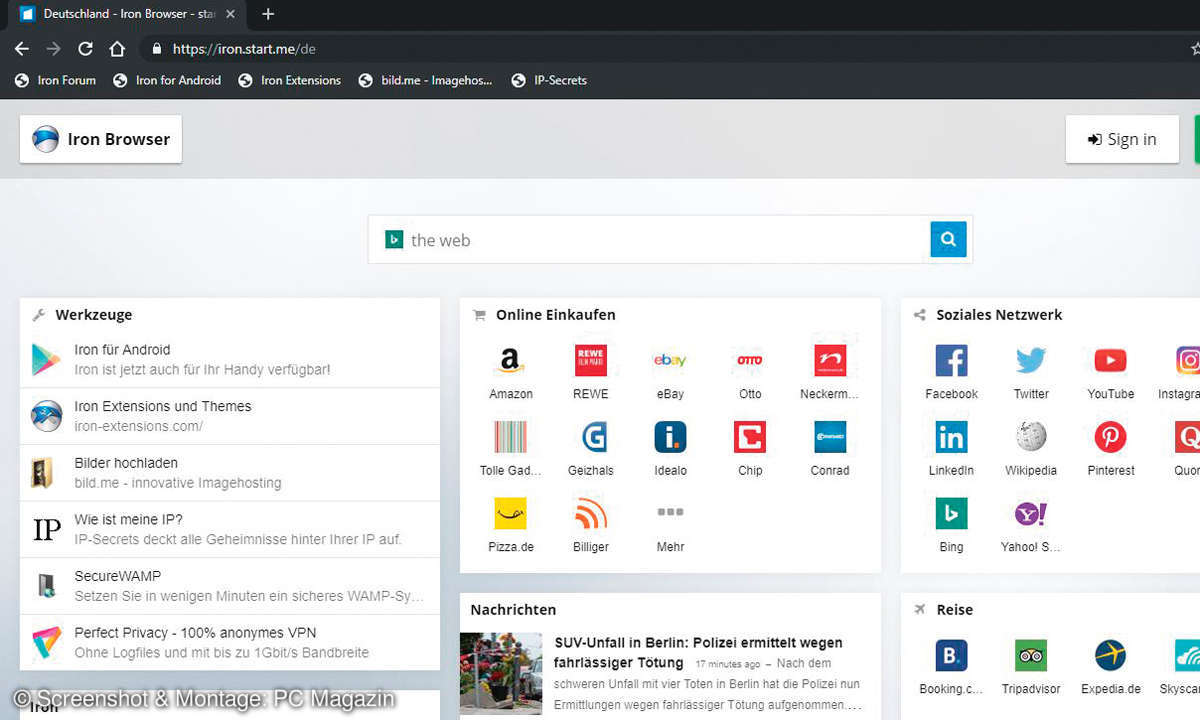Open the Tolle Gadgets icon
The width and height of the screenshot is (1200, 720).
pos(510,437)
